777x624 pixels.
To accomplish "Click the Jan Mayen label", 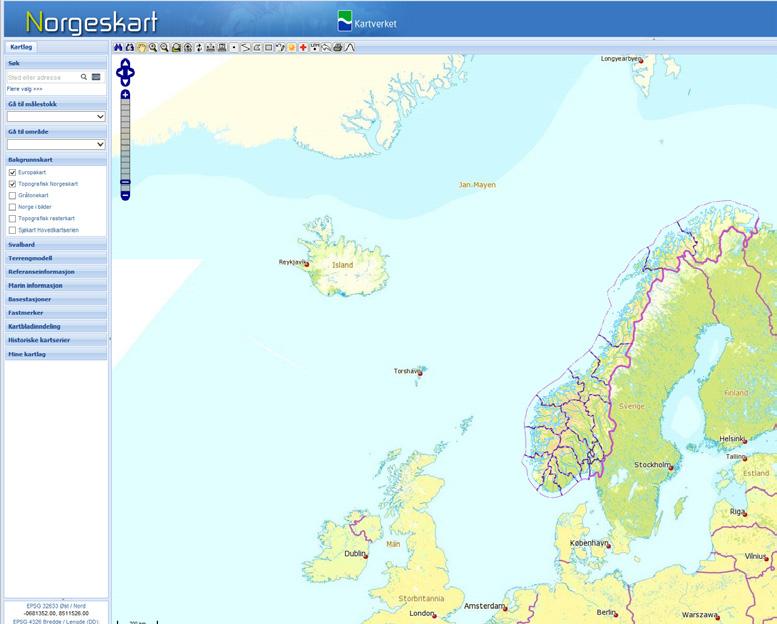I will tap(477, 185).
